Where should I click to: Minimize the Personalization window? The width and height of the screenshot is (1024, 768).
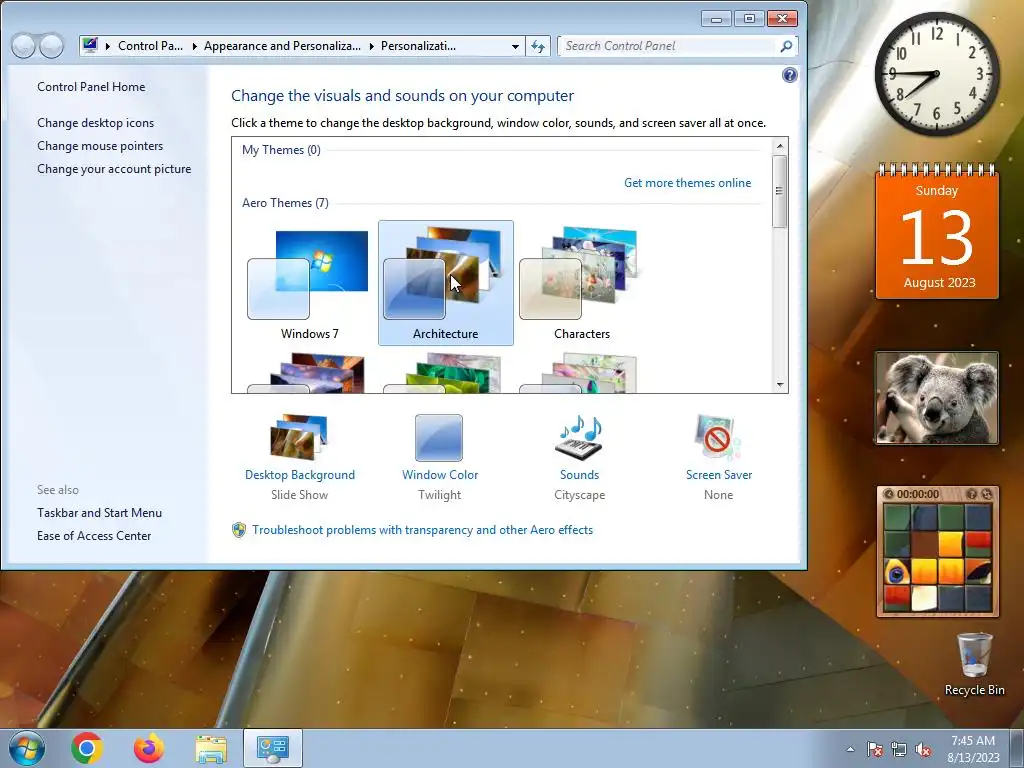pyautogui.click(x=716, y=19)
